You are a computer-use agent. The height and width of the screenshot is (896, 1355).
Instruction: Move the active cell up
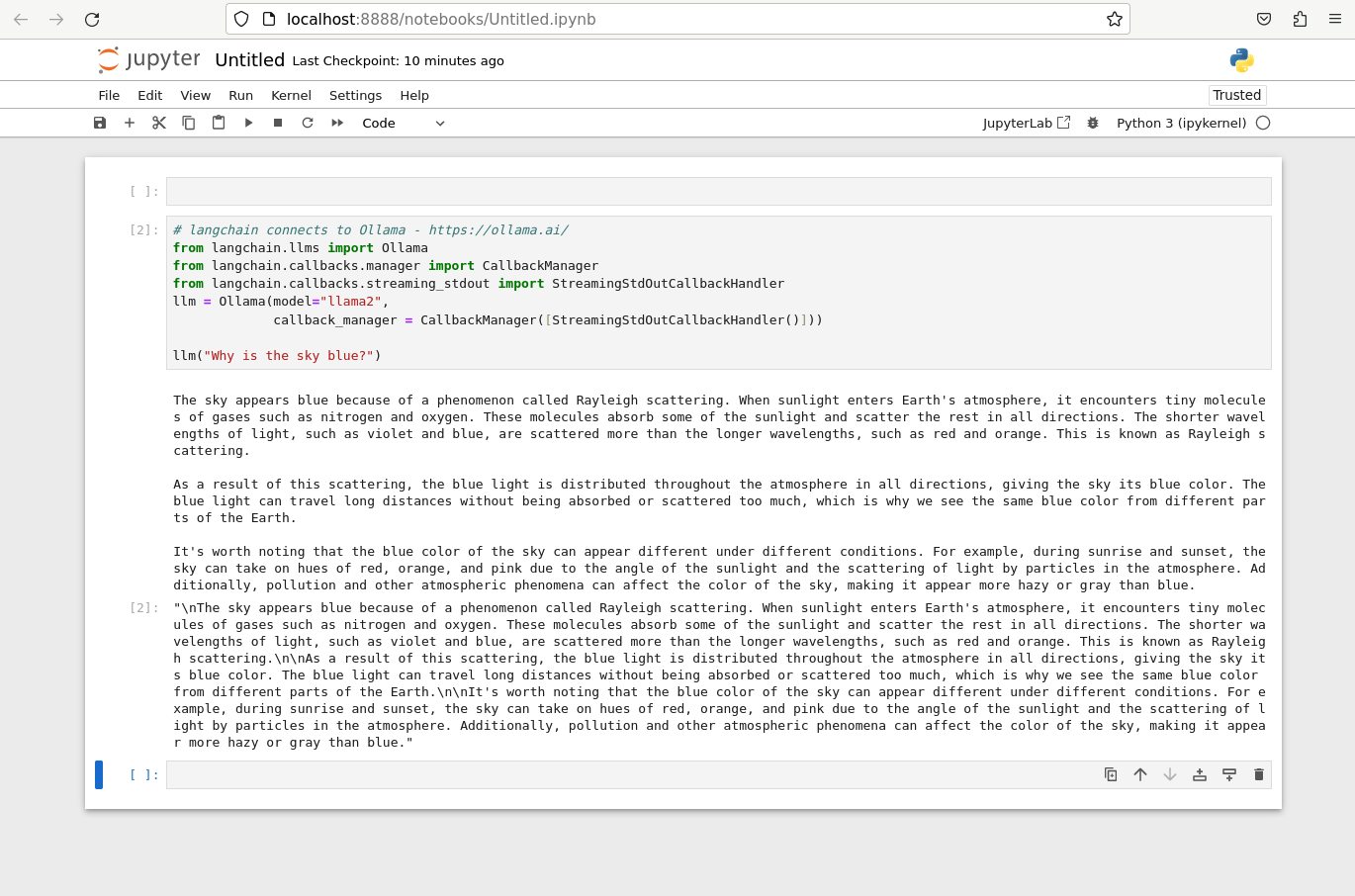(x=1140, y=774)
